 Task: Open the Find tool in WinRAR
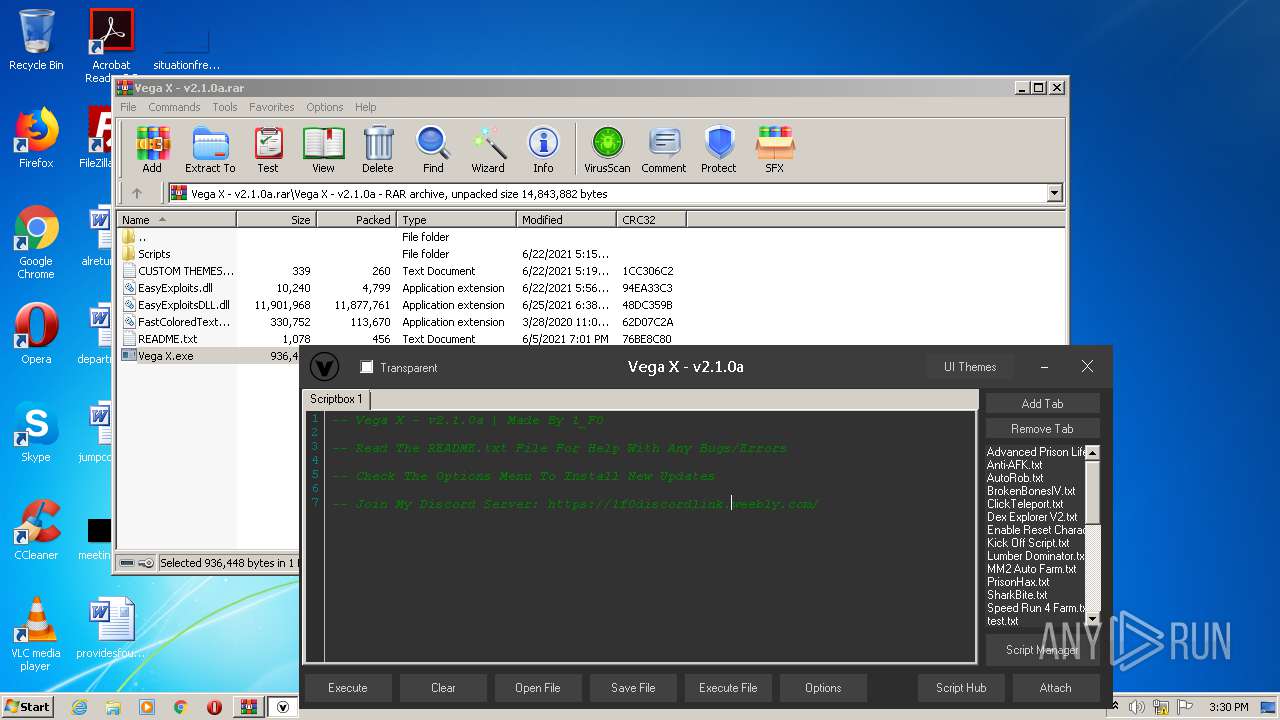(433, 150)
